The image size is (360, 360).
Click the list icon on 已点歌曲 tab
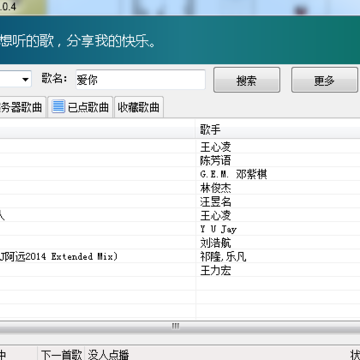click(58, 107)
